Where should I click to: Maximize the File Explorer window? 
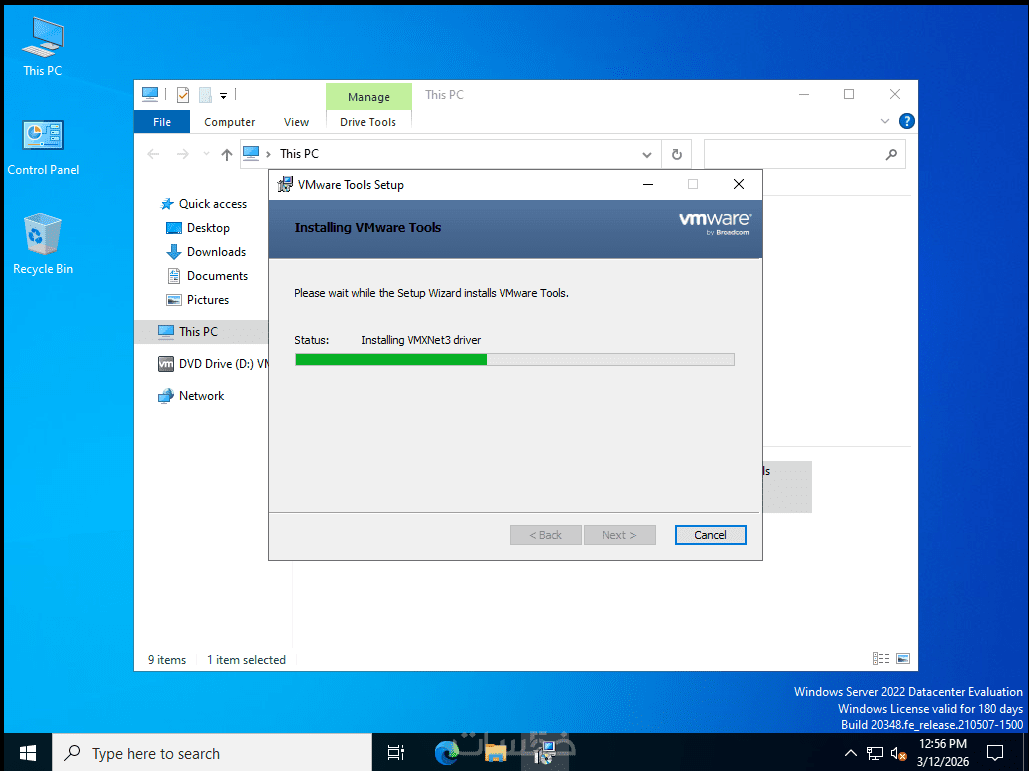pos(849,94)
